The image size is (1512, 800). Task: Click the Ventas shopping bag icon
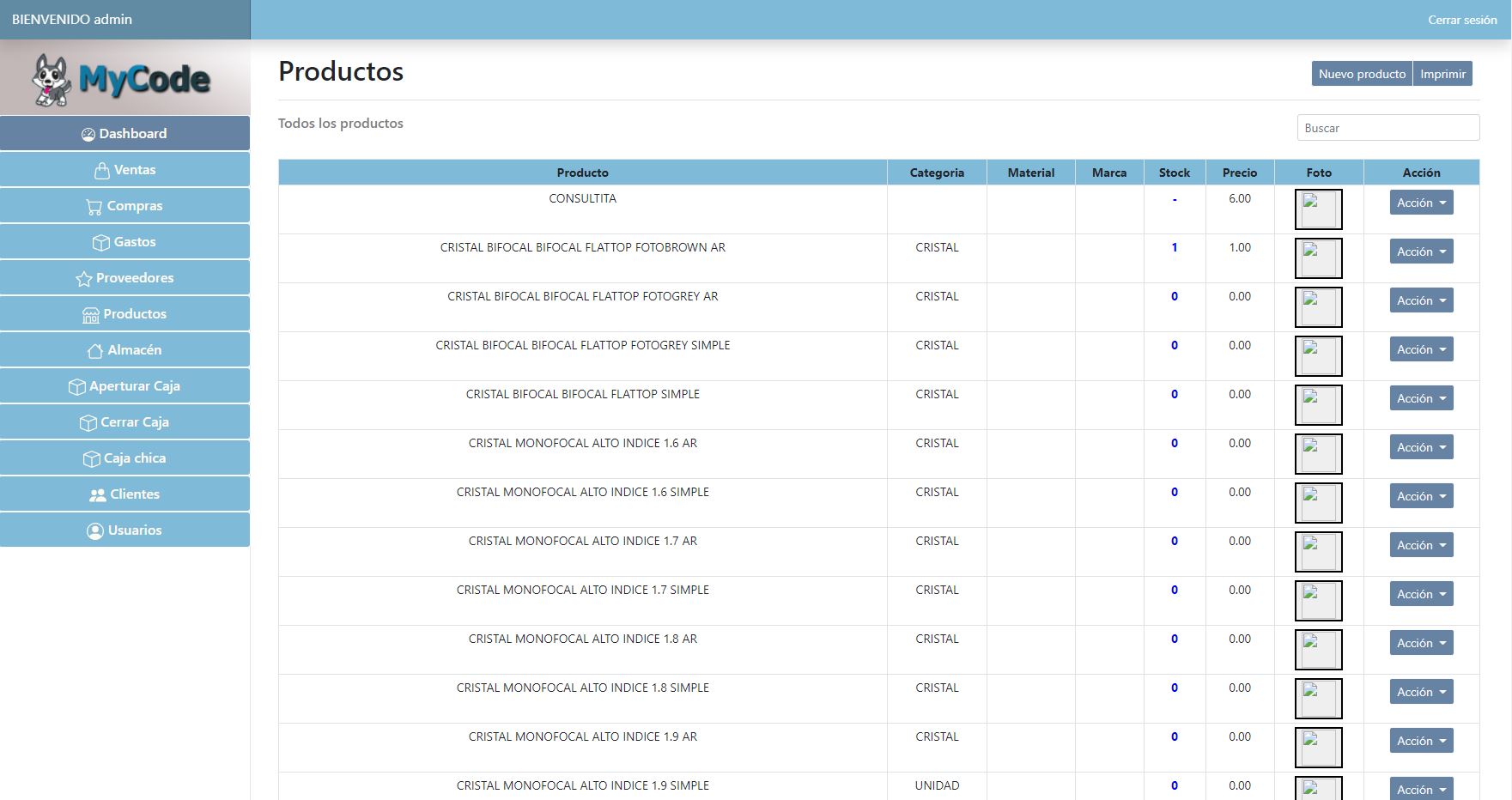pyautogui.click(x=102, y=171)
